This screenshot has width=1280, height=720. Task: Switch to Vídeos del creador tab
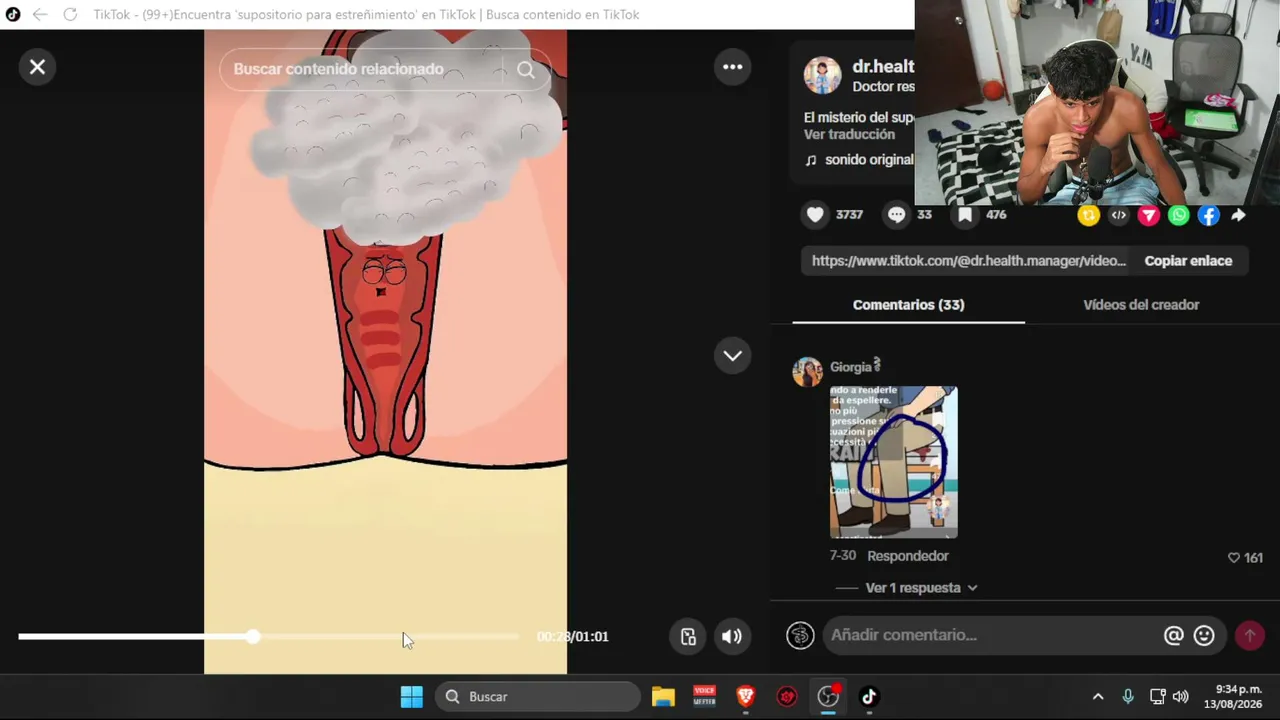[x=1141, y=305]
